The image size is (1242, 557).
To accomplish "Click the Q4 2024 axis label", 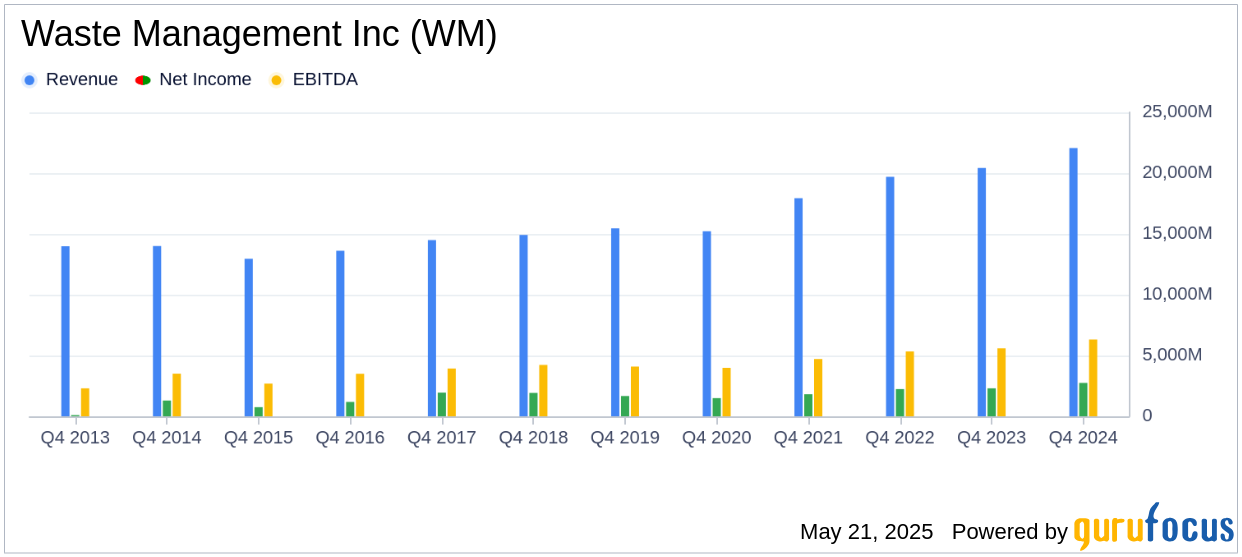I will (x=1084, y=438).
